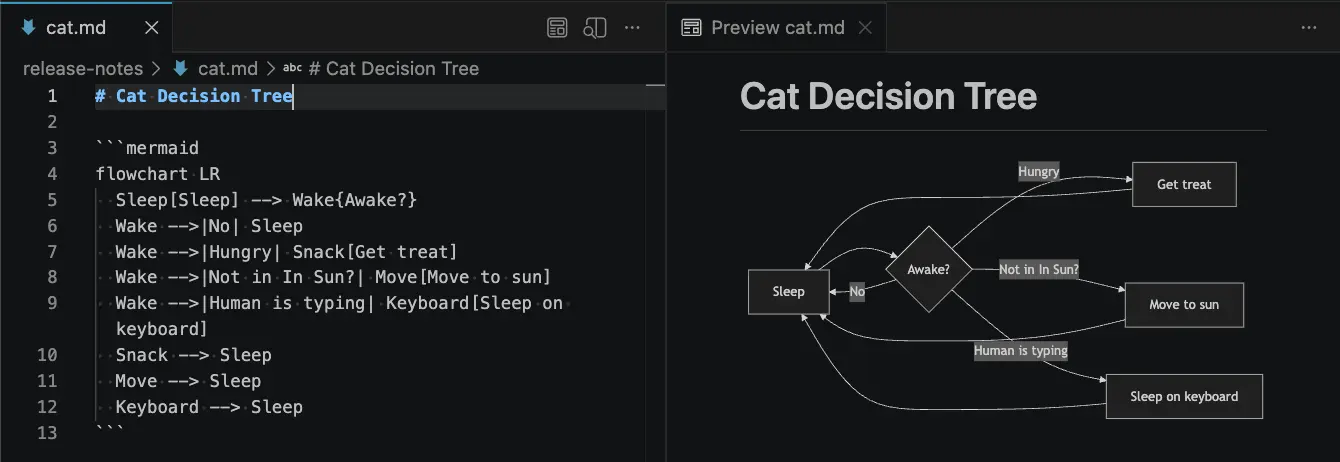The height and width of the screenshot is (462, 1340).
Task: Click the Sleep node in diagram
Action: pos(788,292)
